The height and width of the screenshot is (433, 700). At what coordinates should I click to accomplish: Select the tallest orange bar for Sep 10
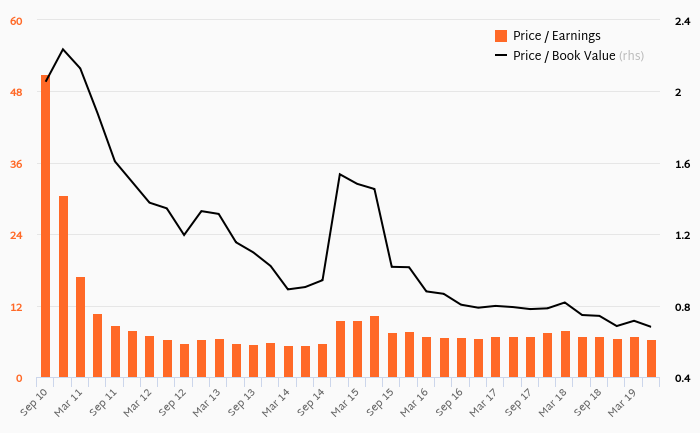point(46,226)
